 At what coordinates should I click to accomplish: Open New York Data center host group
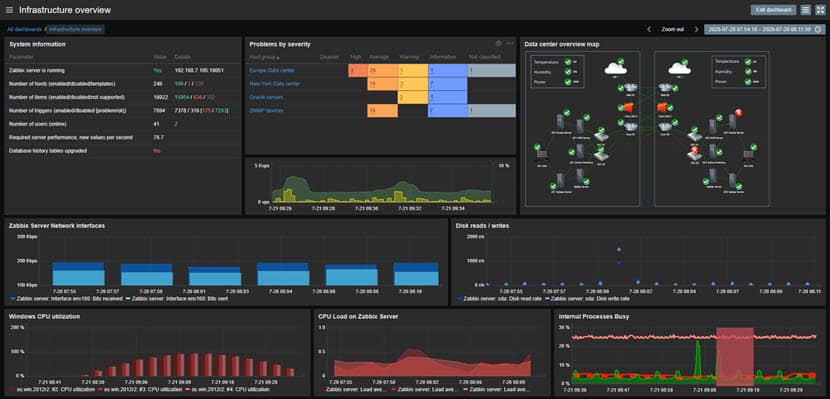(275, 84)
